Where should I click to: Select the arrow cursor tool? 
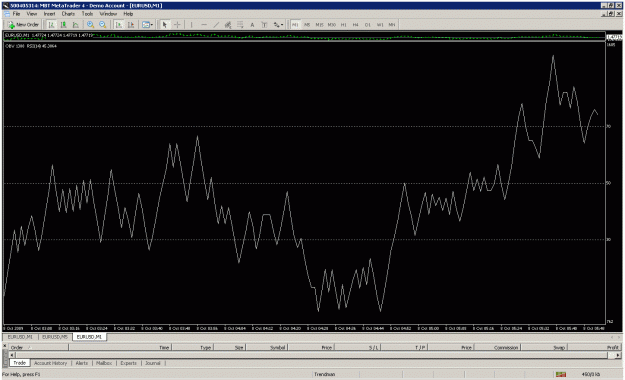(x=165, y=25)
